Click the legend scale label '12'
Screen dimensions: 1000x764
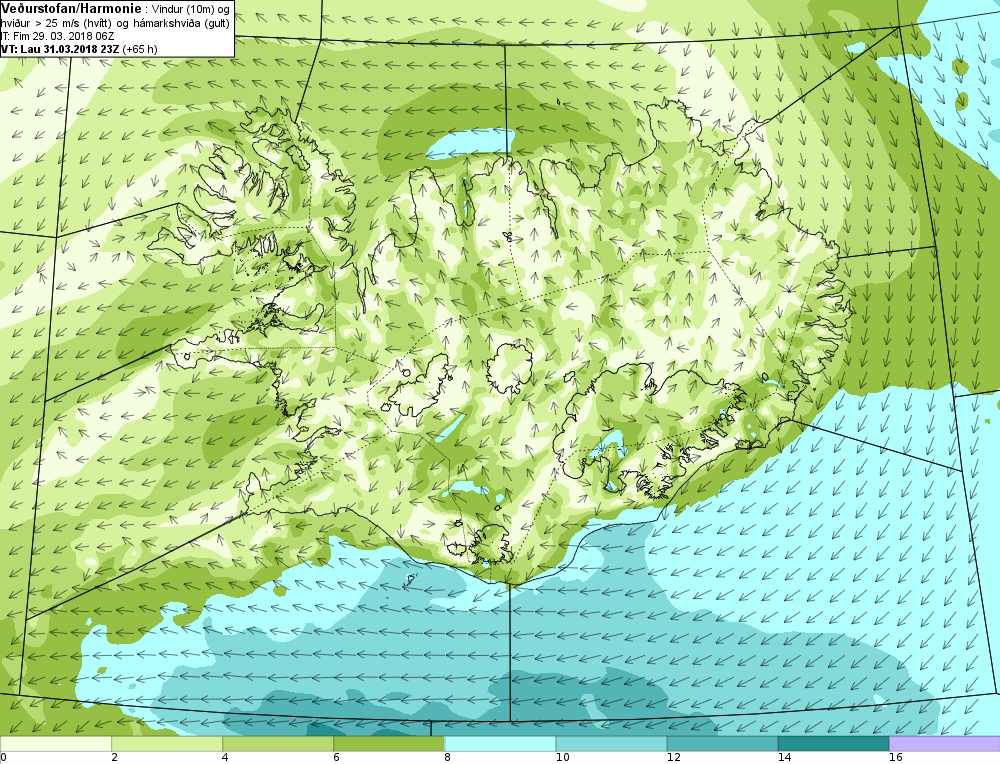(673, 757)
